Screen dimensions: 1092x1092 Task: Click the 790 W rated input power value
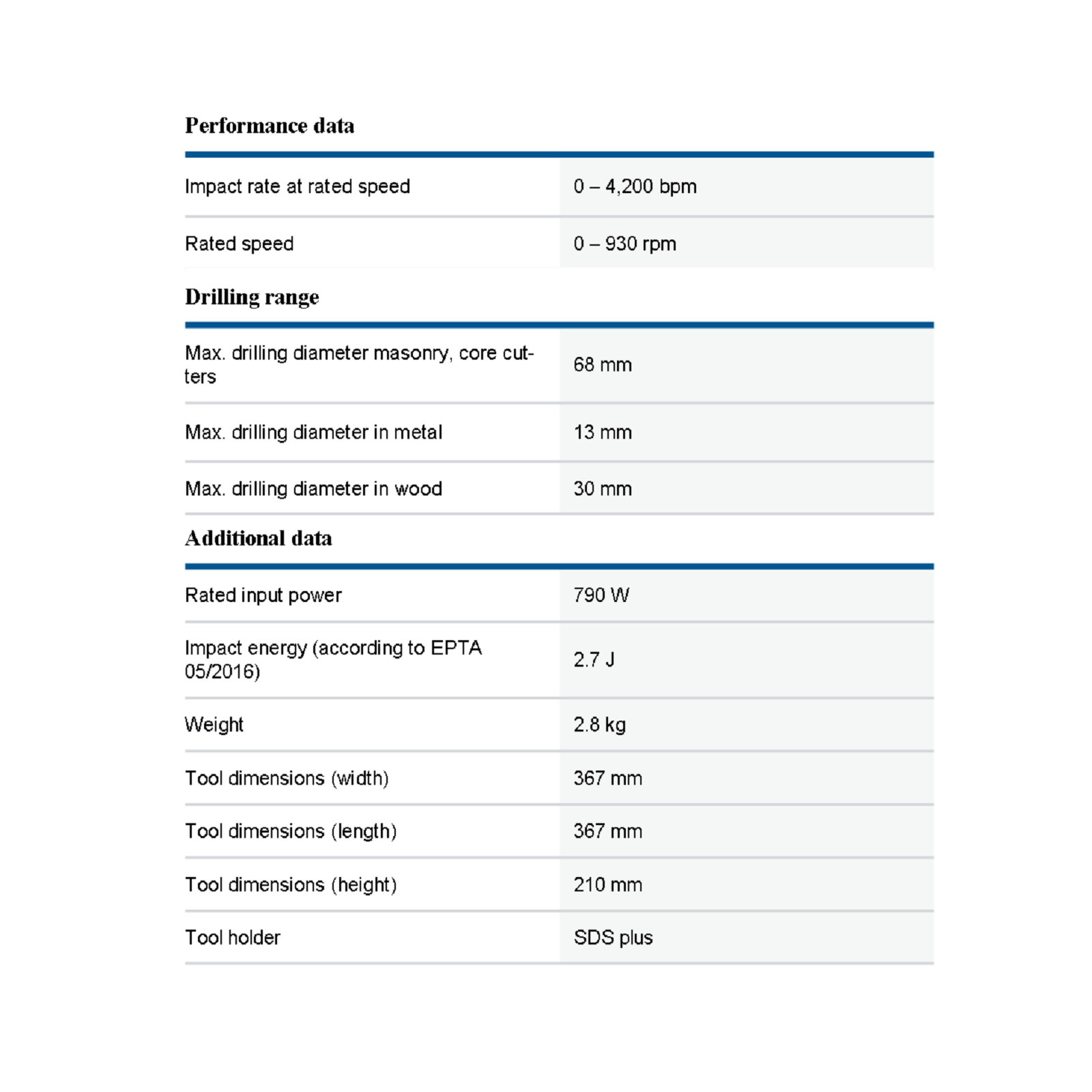(x=601, y=595)
